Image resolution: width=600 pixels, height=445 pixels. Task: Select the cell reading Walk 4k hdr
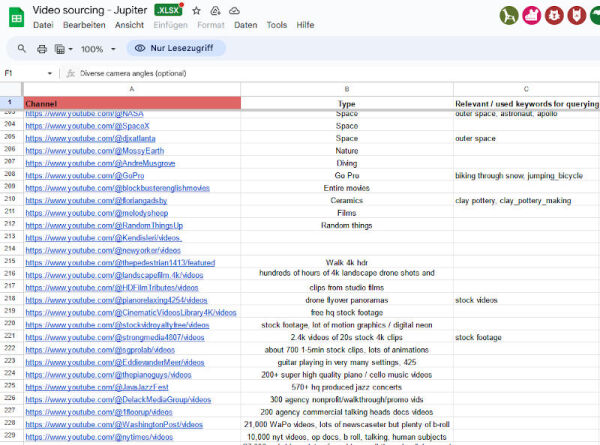pos(347,263)
